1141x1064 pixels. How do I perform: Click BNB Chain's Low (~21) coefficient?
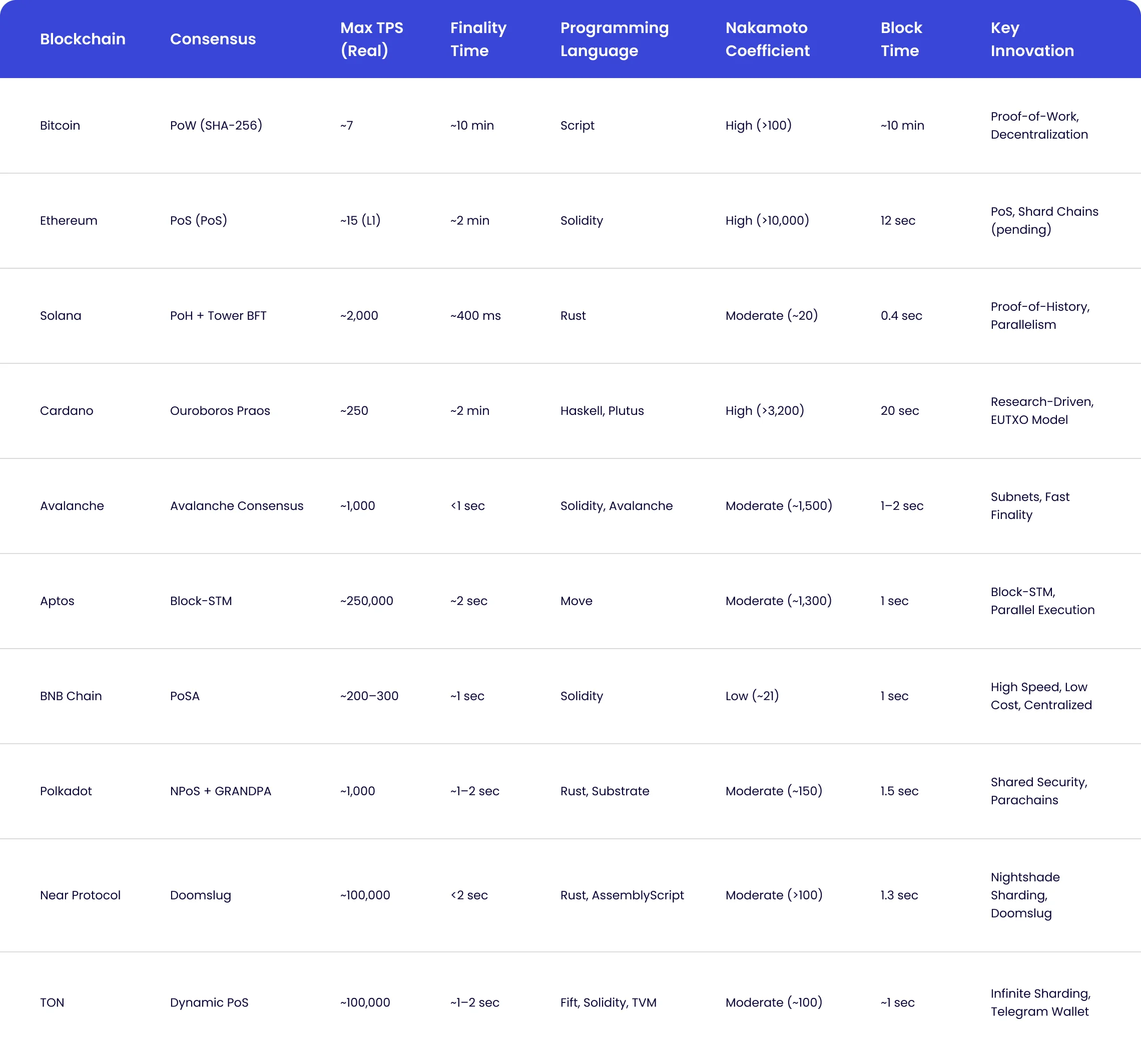[752, 696]
